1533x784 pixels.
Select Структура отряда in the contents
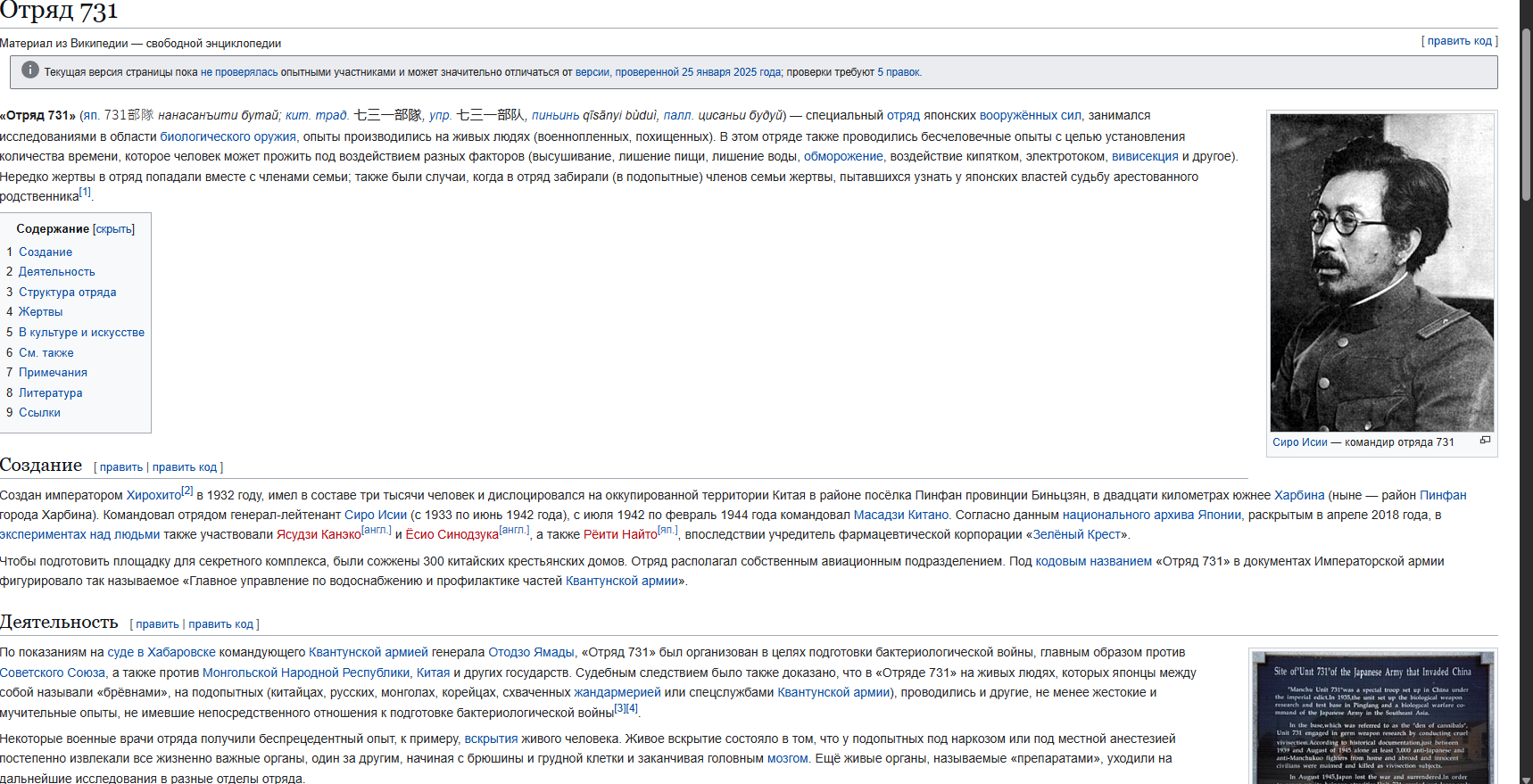point(67,293)
